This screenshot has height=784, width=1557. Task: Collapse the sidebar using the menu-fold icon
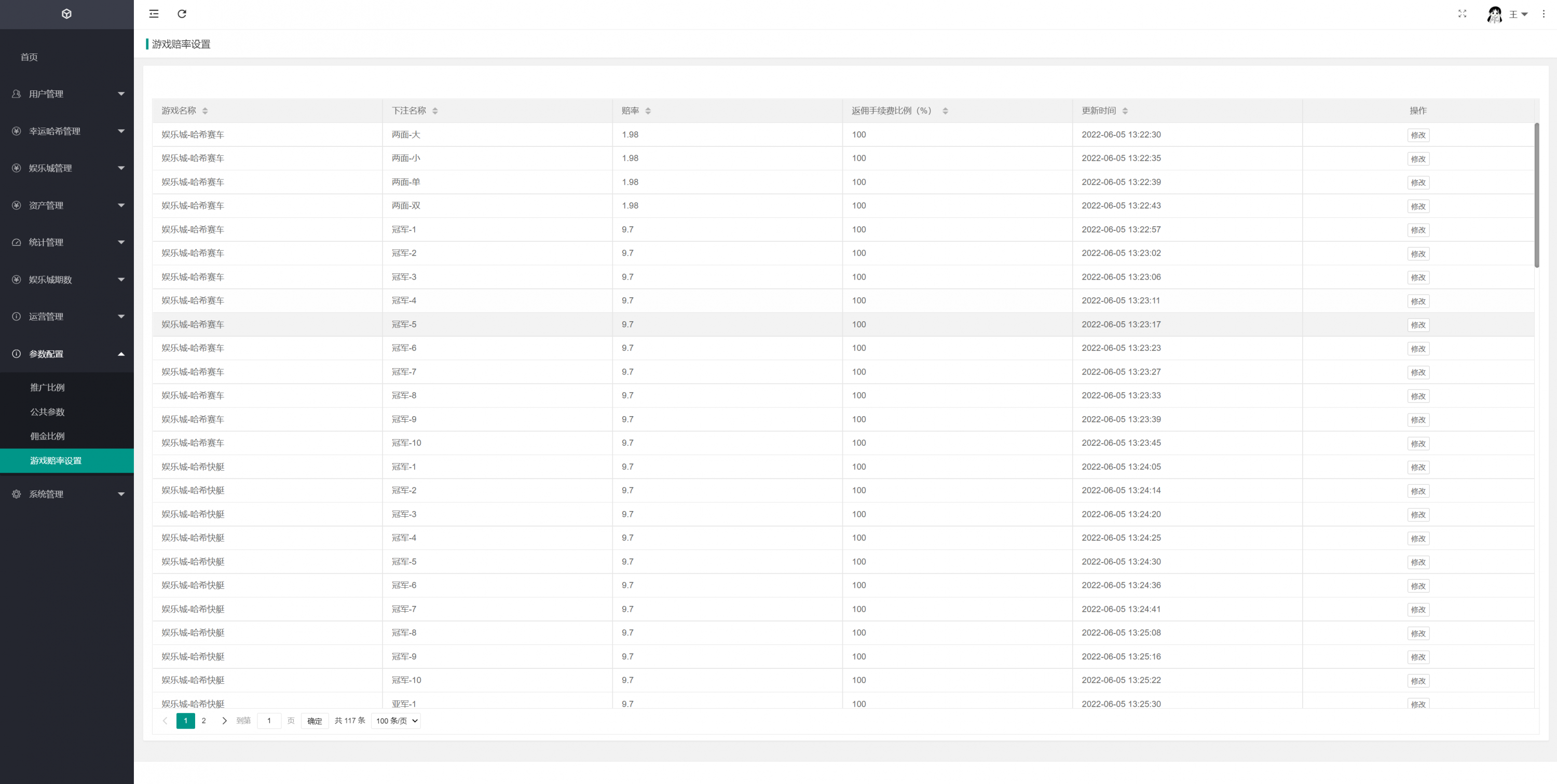[154, 14]
